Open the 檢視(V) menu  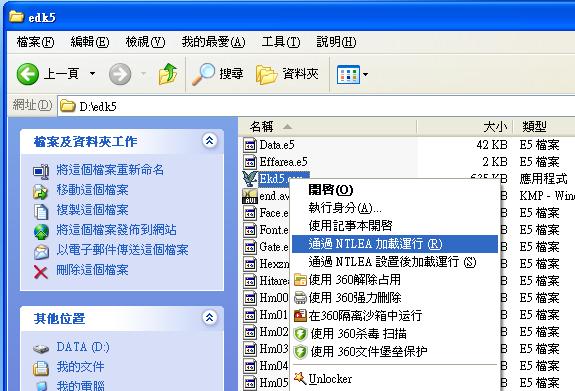pos(145,42)
